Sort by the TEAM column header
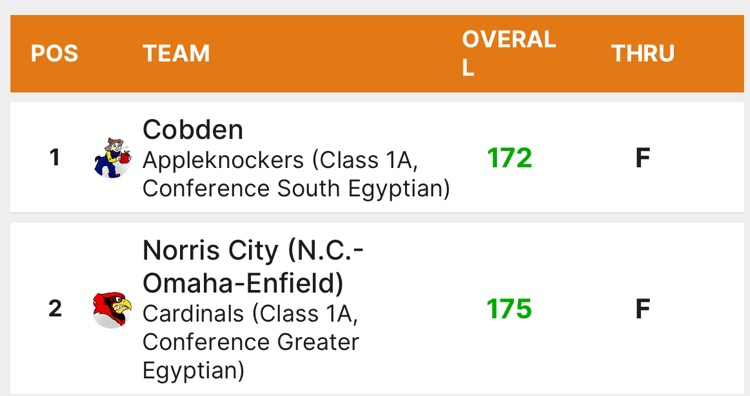This screenshot has width=750, height=396. pos(176,53)
